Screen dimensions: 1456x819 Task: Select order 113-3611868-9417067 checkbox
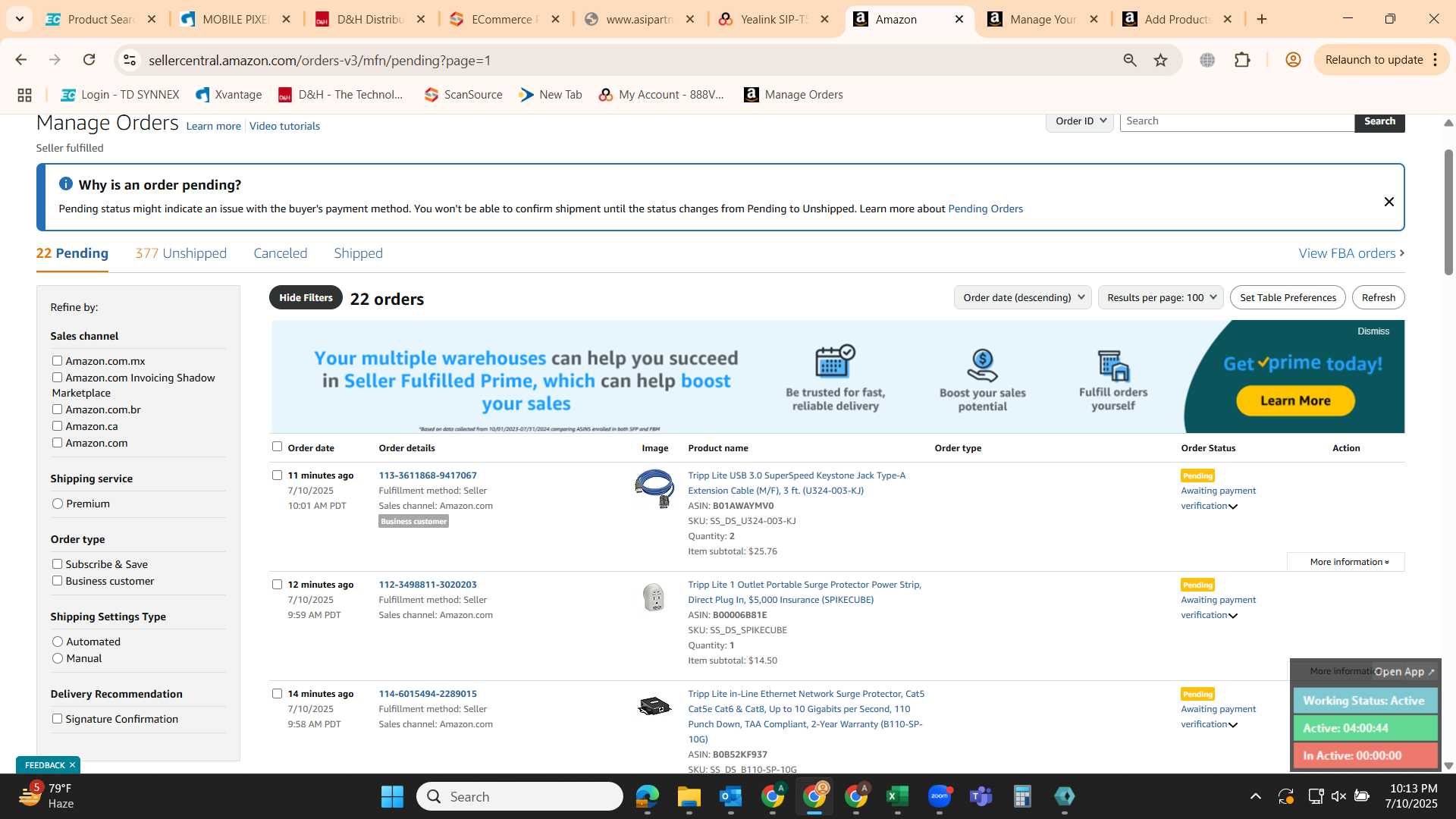click(x=277, y=475)
